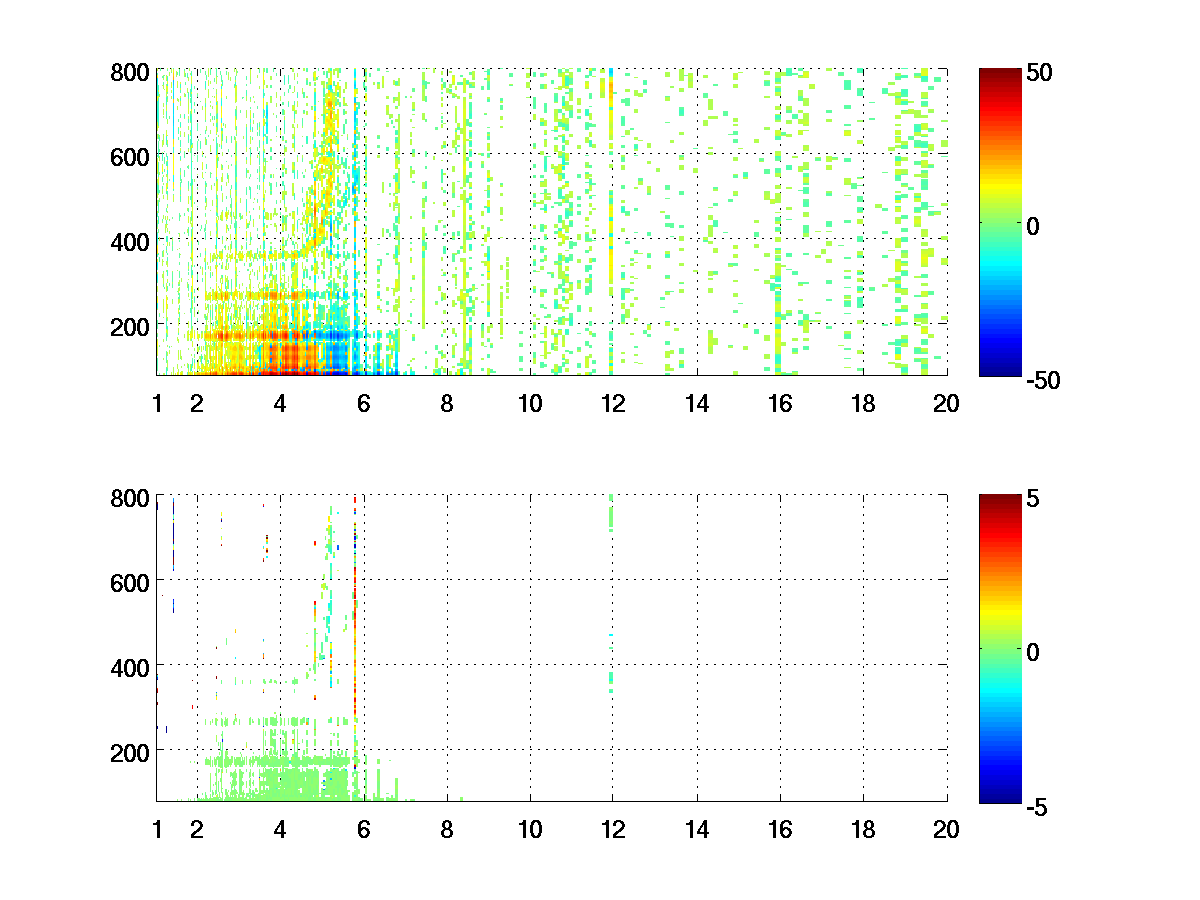Select the colorbar ranging from -5 to 5

1000,647
